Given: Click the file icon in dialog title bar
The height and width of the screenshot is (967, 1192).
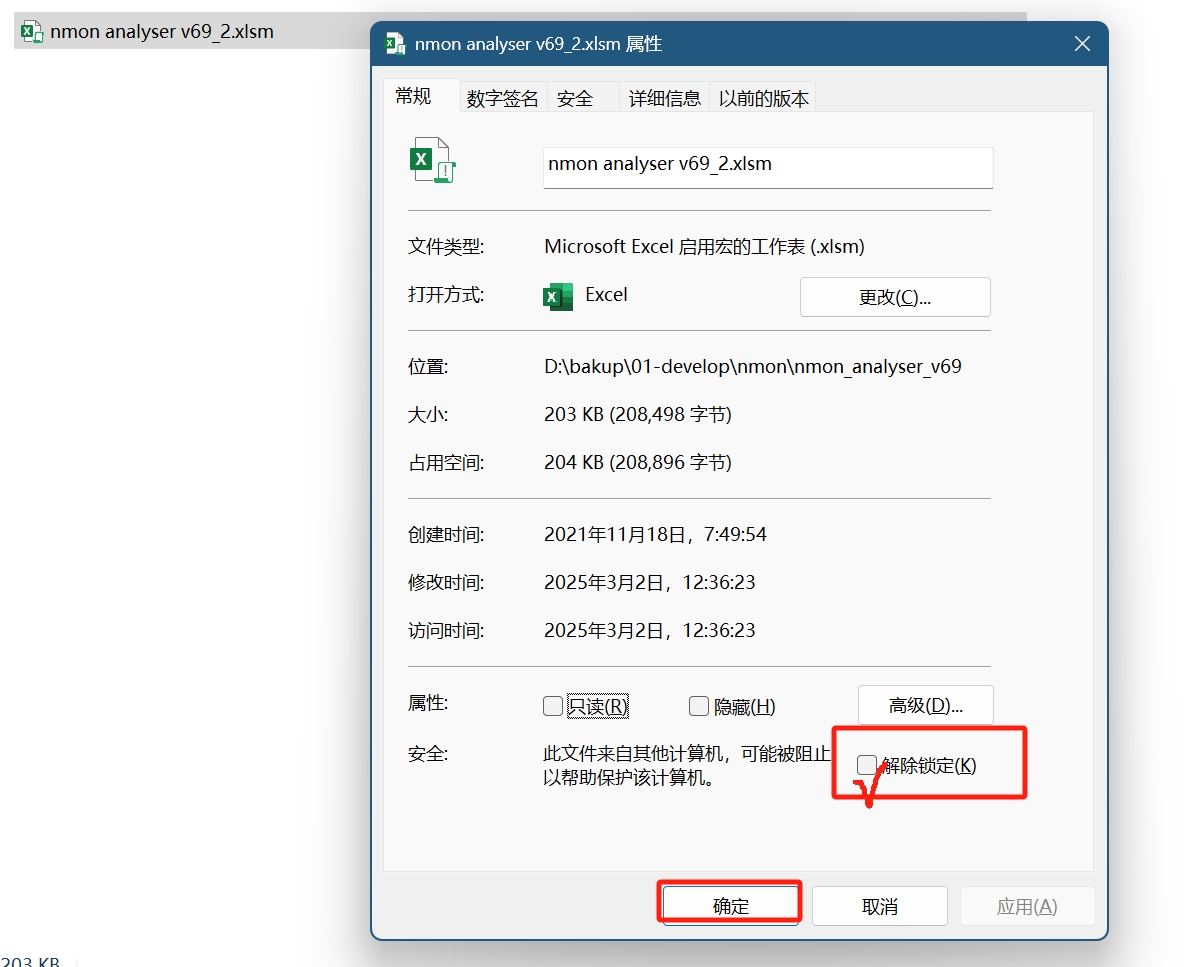Looking at the screenshot, I should point(395,43).
